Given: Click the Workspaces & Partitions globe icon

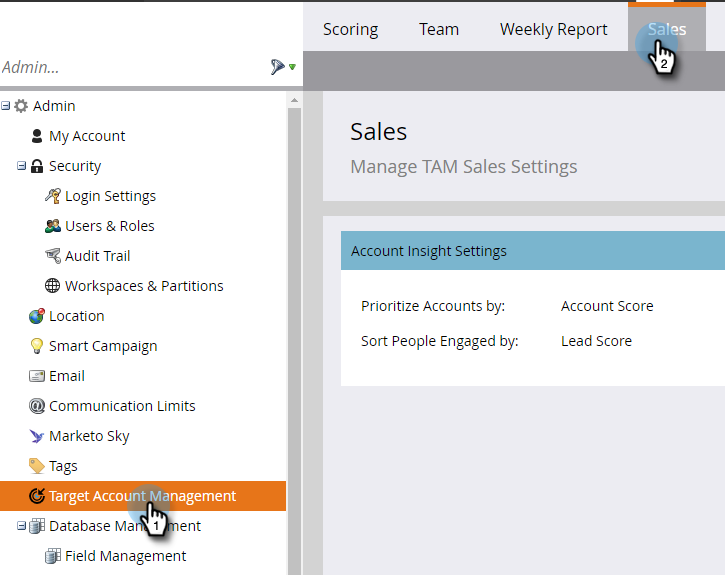Looking at the screenshot, I should [53, 286].
